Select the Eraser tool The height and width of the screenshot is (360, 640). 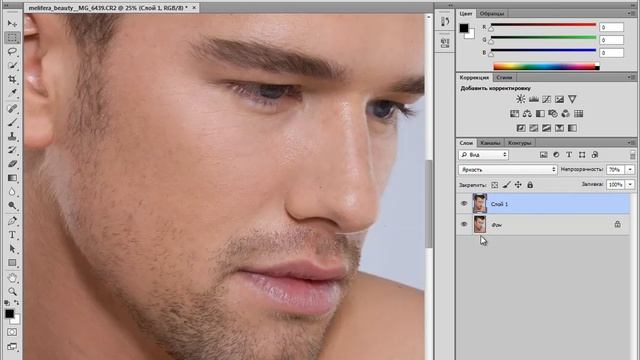pyautogui.click(x=12, y=164)
